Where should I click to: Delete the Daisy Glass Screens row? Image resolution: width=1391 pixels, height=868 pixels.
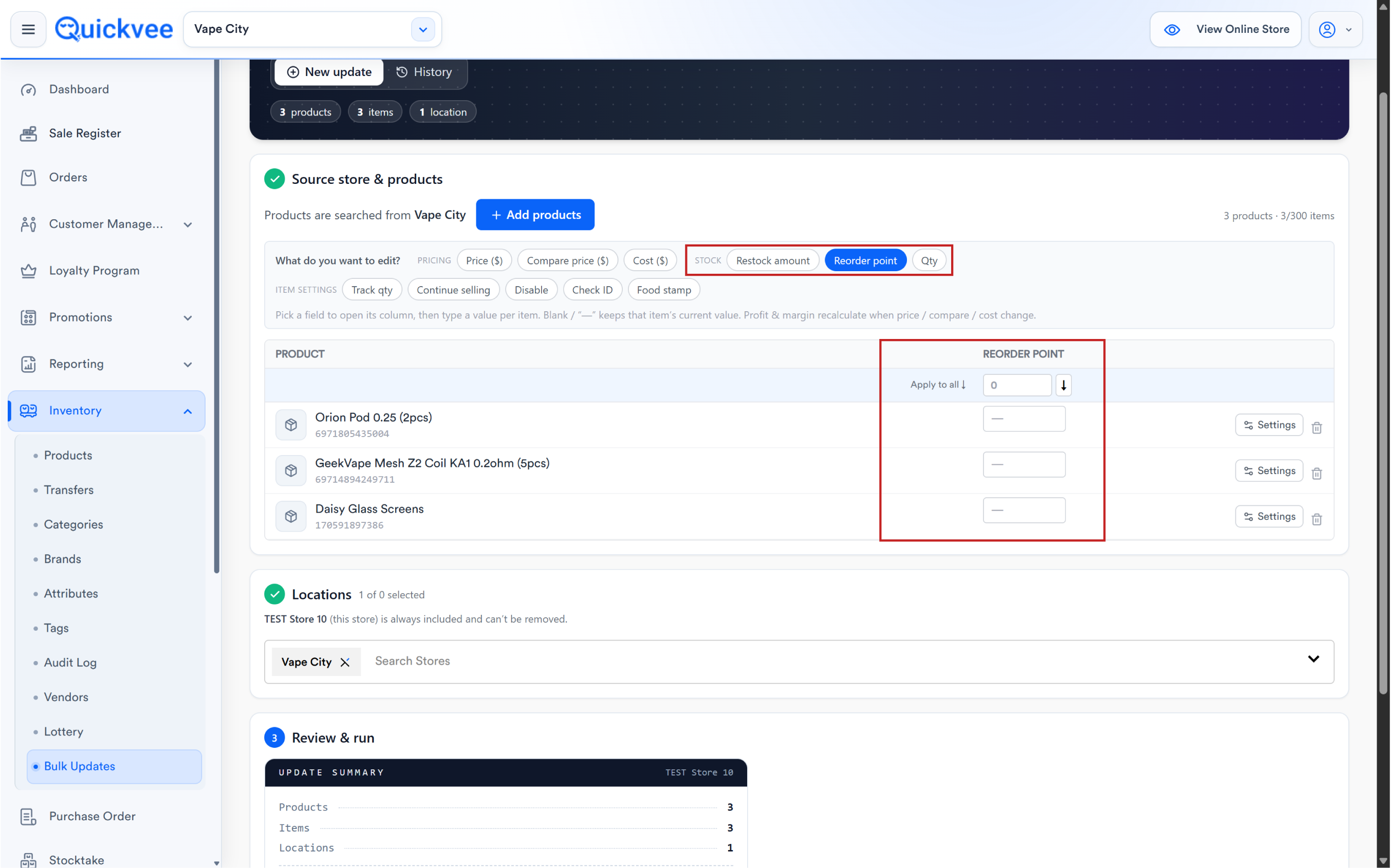click(x=1316, y=519)
